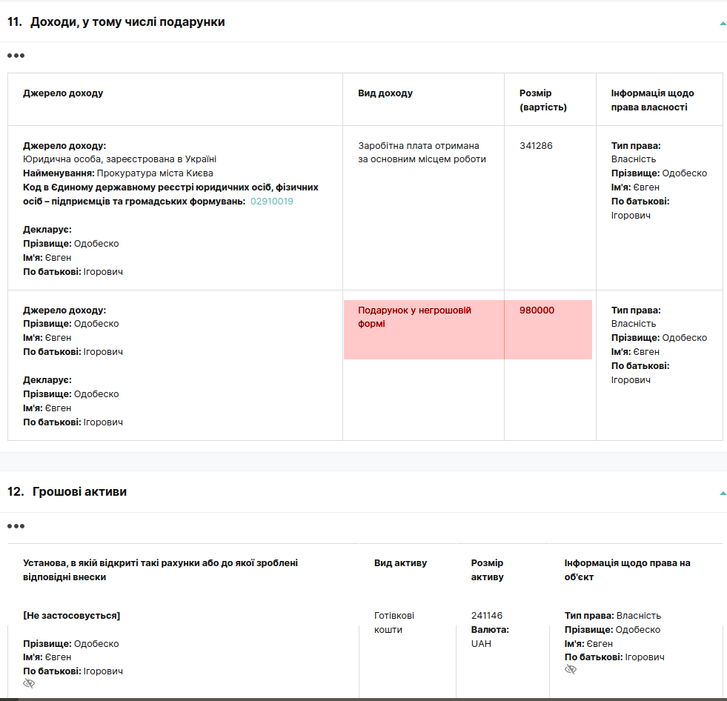Collapse the Грошові активи section chevron
Image resolution: width=727 pixels, height=701 pixels.
click(722, 493)
